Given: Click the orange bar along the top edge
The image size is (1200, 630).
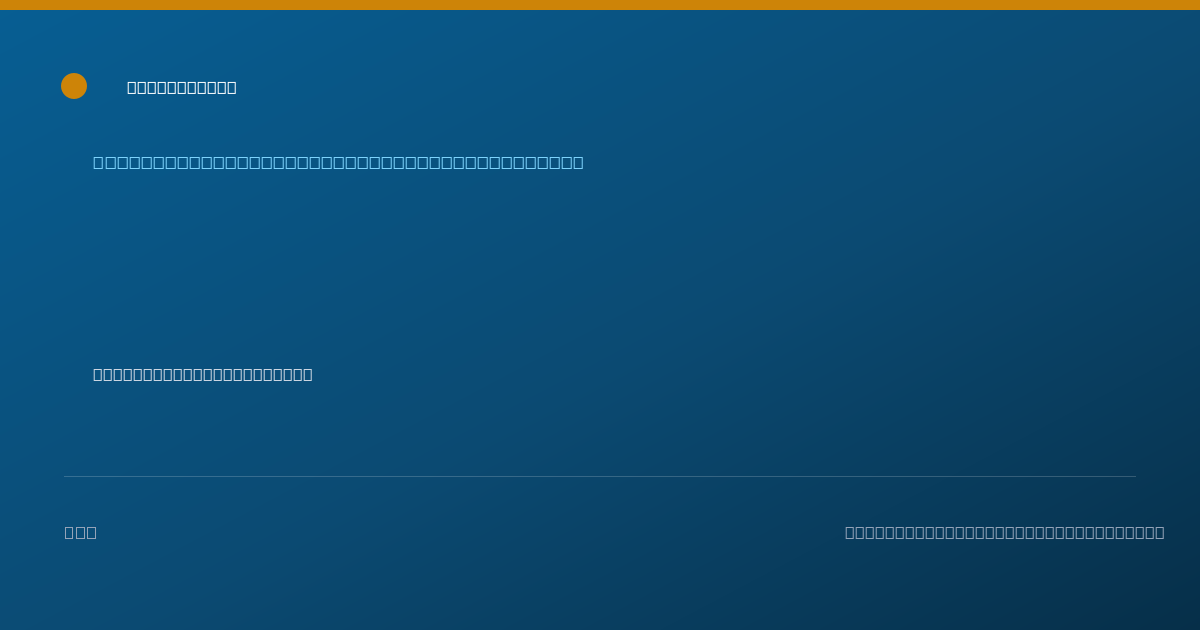Looking at the screenshot, I should (x=600, y=5).
